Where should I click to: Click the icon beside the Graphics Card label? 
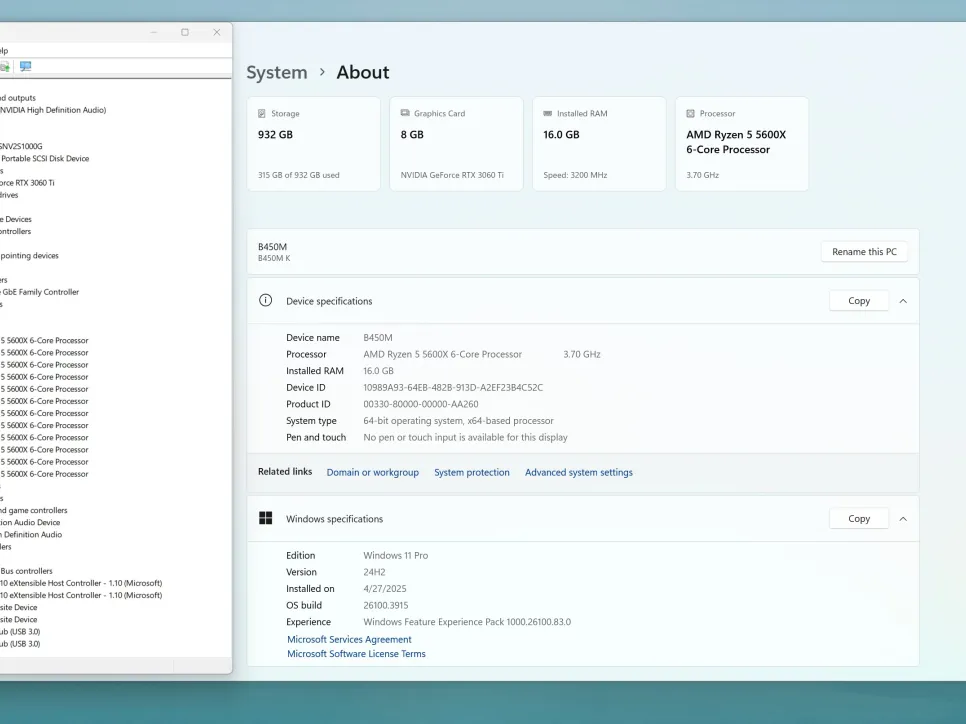coord(405,113)
